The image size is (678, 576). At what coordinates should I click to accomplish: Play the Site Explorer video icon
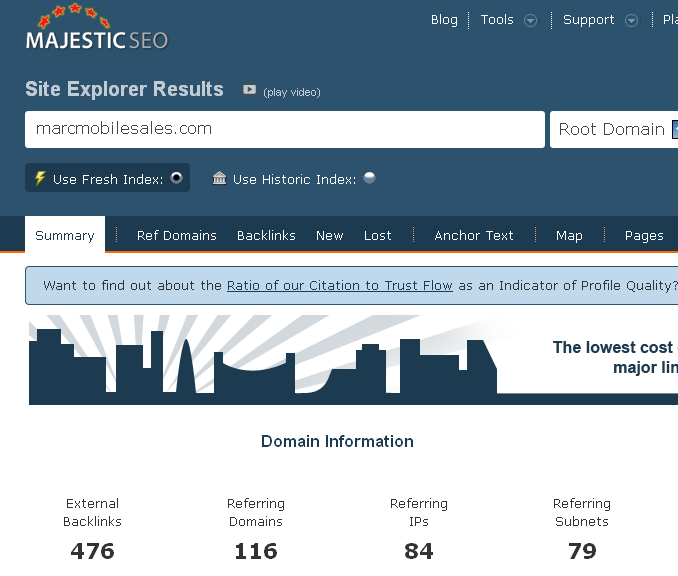249,90
